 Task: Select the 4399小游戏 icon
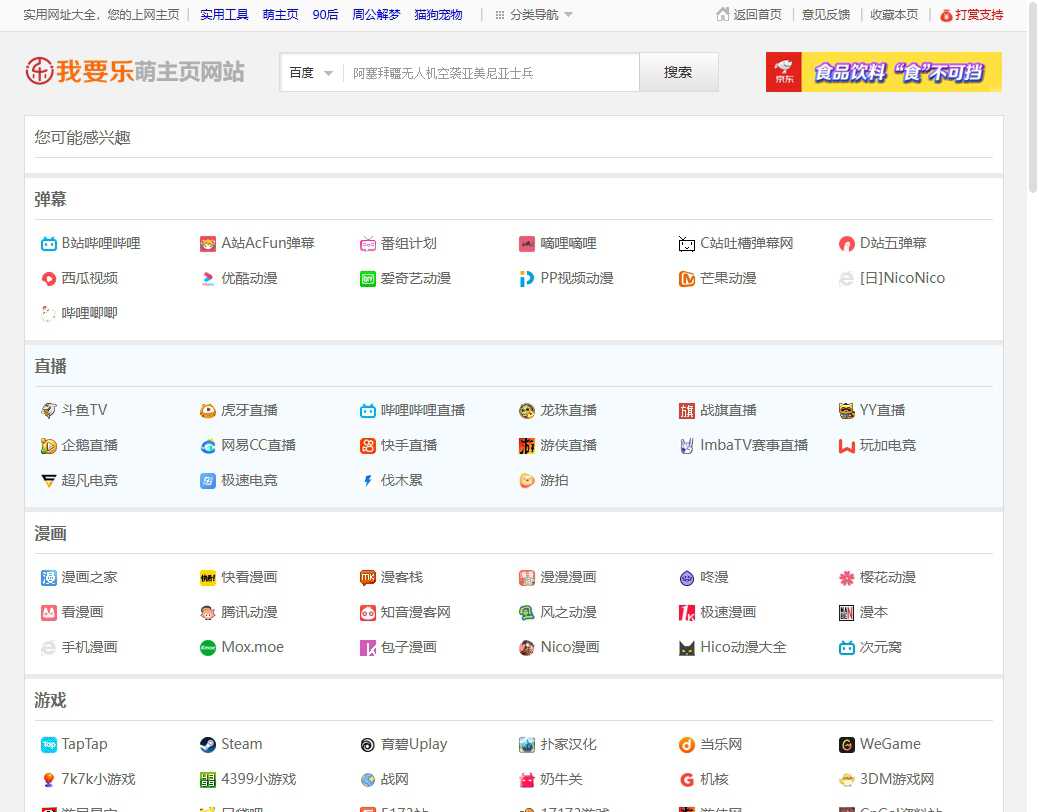pos(207,779)
